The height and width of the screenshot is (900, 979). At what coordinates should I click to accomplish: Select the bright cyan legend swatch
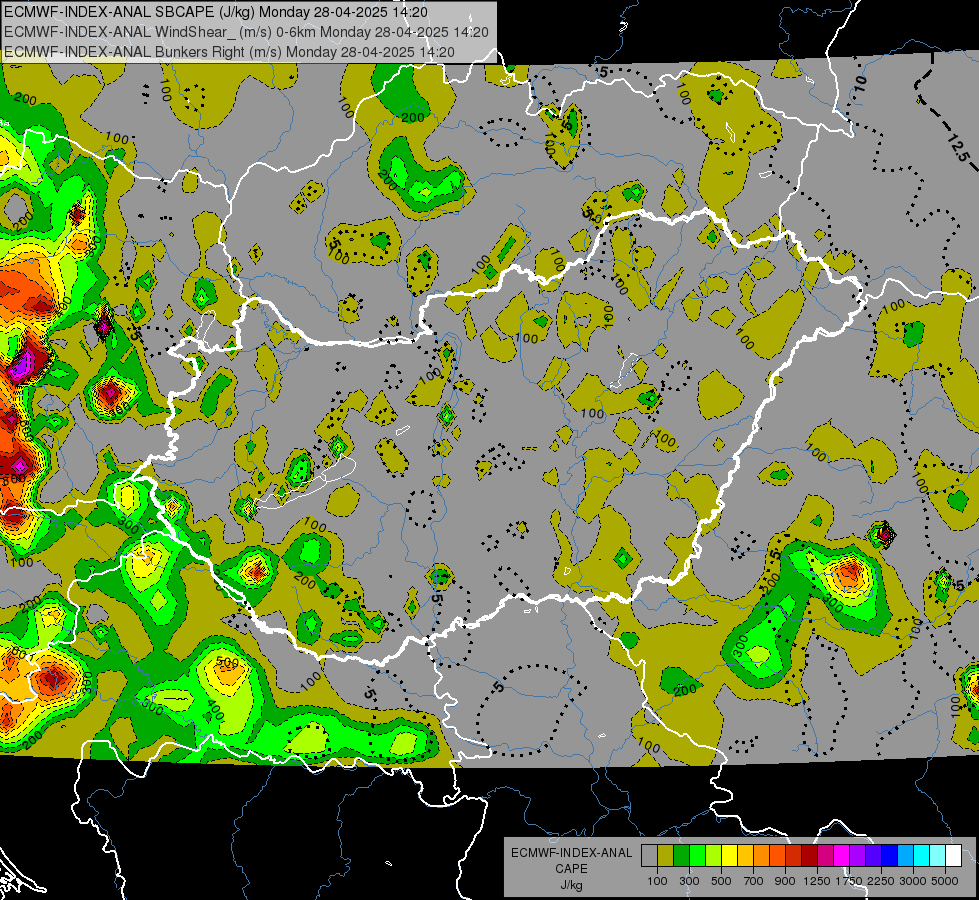point(922,856)
